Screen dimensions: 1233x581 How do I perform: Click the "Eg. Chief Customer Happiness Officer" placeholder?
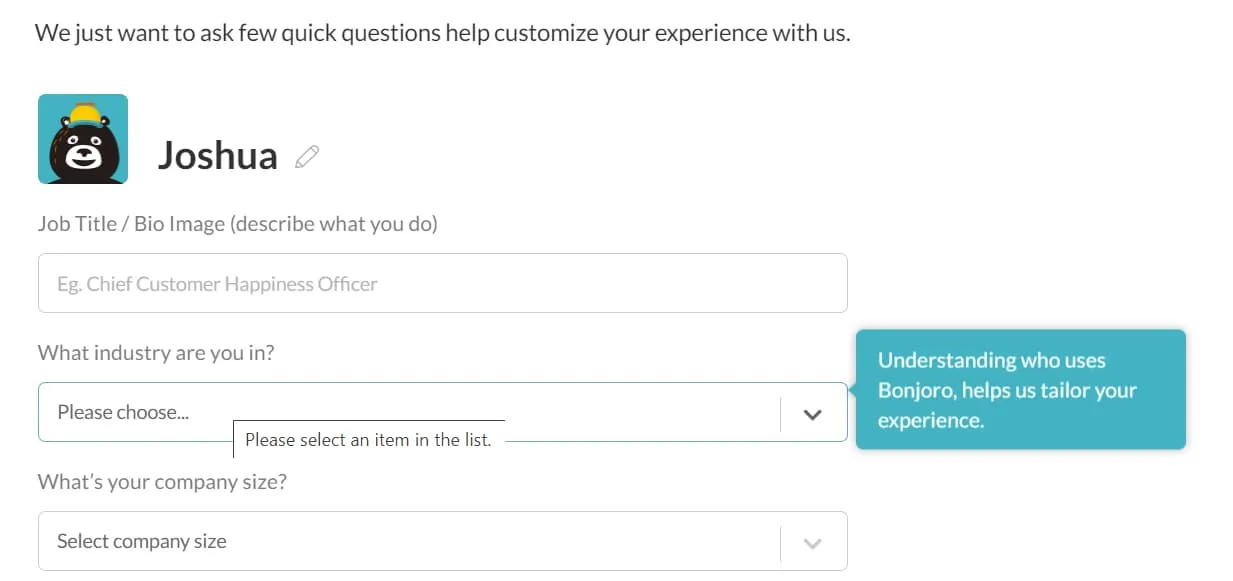[x=217, y=284]
